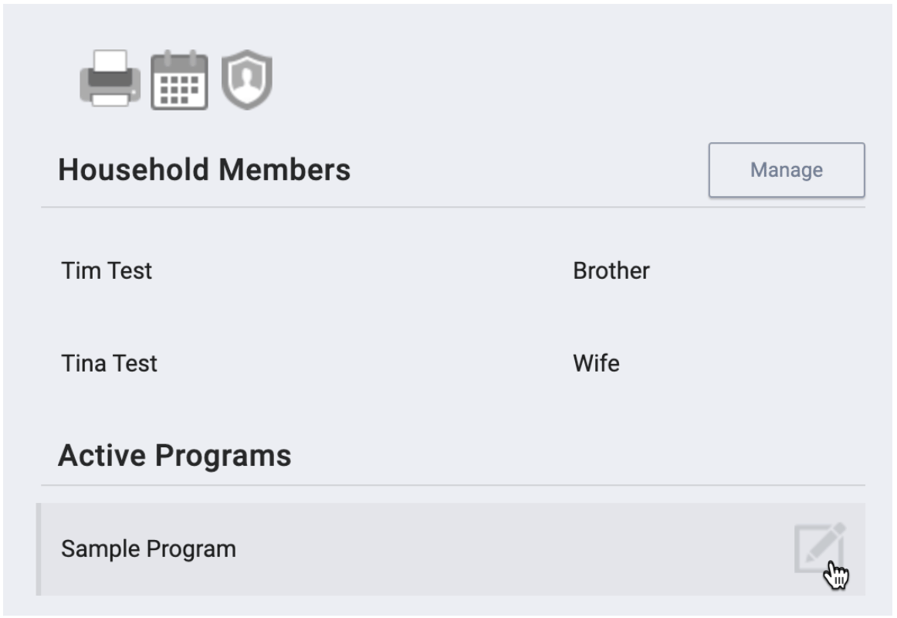Click the left accent bar of Sample Program row
The width and height of the screenshot is (897, 618).
click(x=39, y=549)
